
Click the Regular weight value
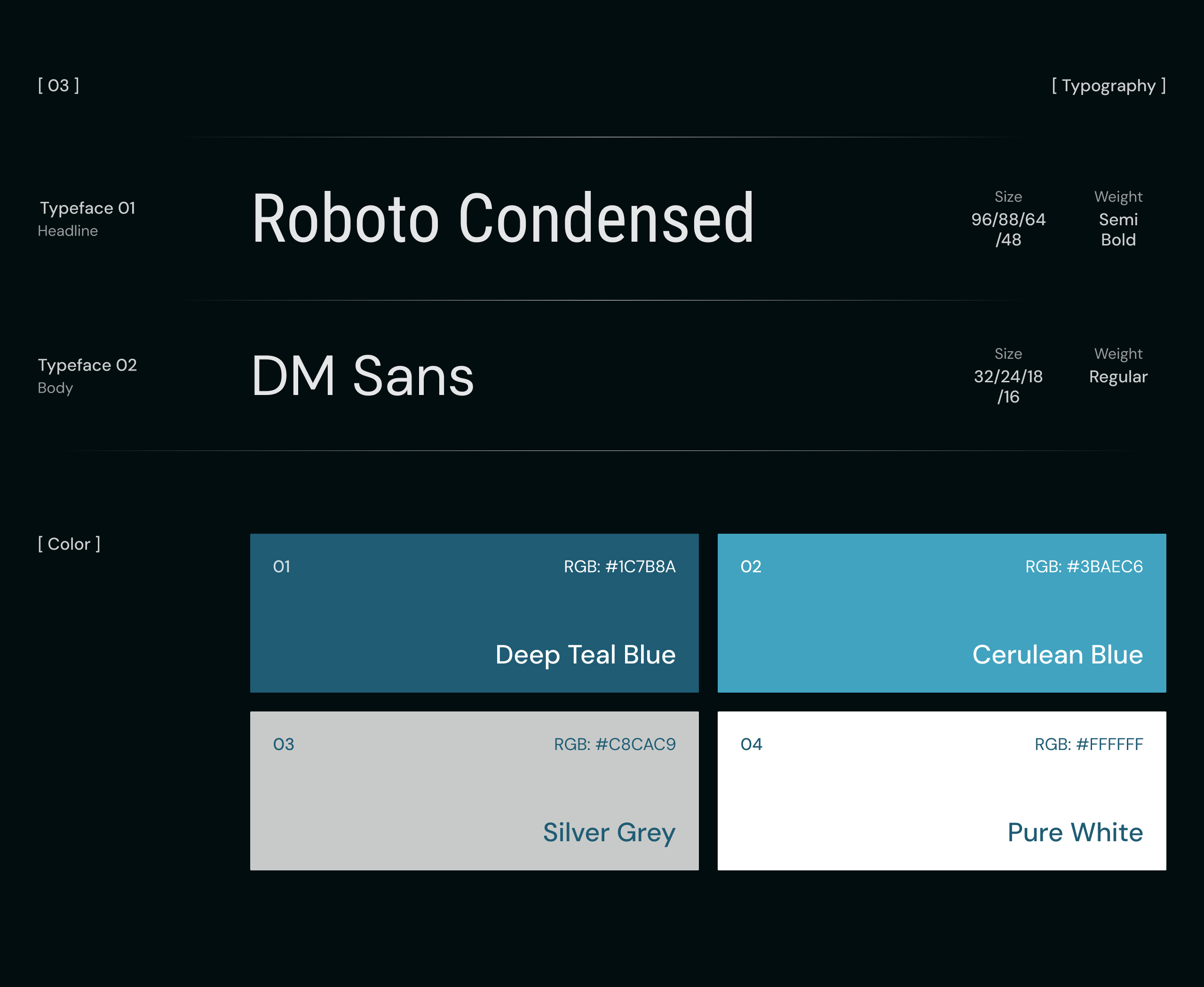point(1118,377)
